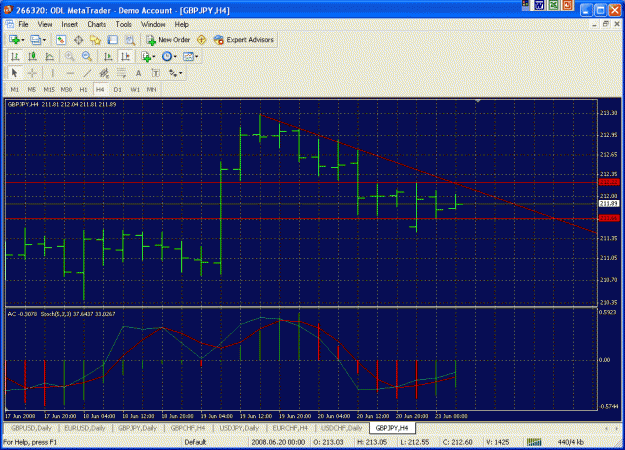
Task: Open Excel from the Office shortcut bar
Action: click(x=553, y=5)
